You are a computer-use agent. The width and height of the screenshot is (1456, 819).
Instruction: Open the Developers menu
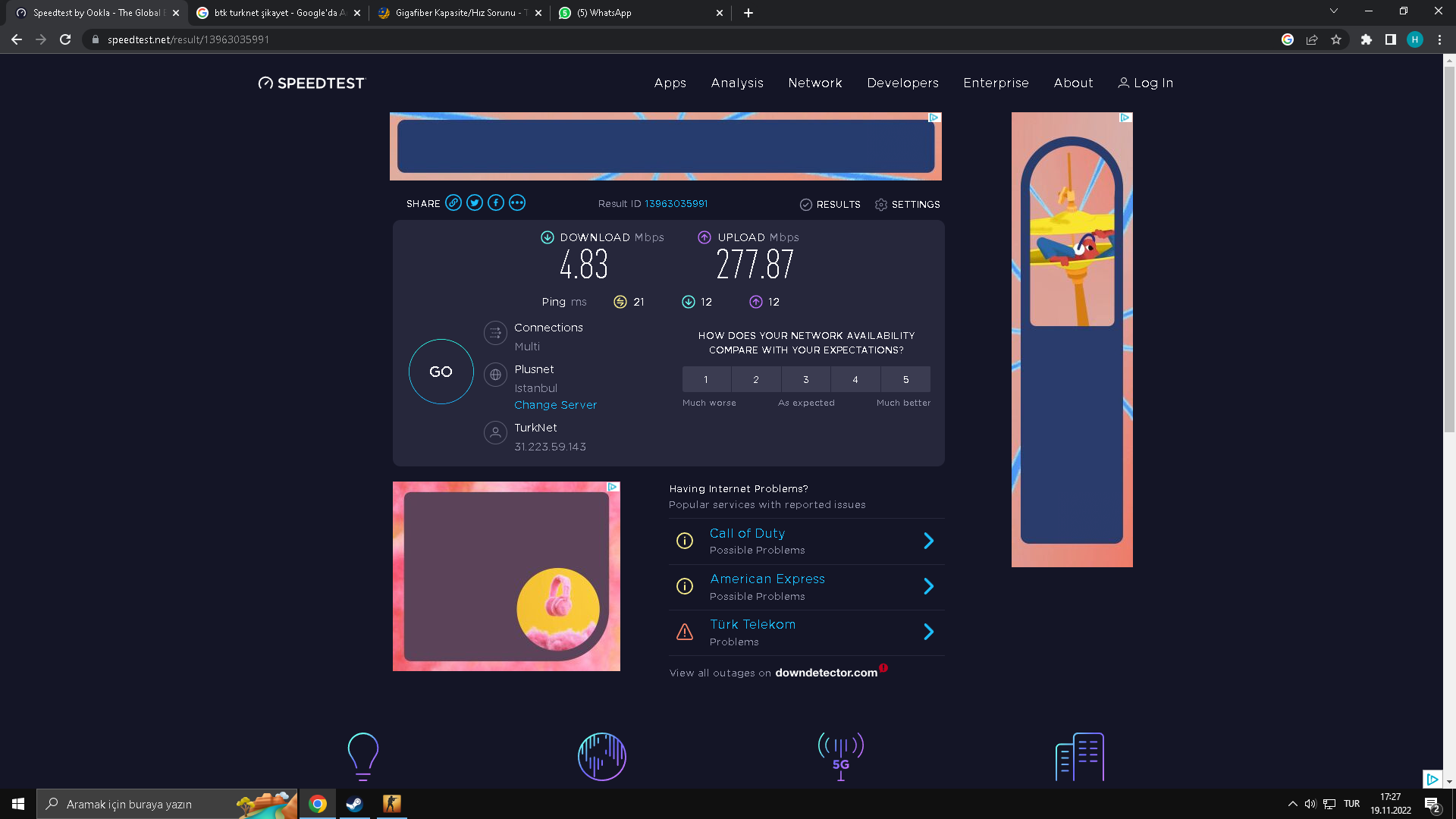click(902, 83)
